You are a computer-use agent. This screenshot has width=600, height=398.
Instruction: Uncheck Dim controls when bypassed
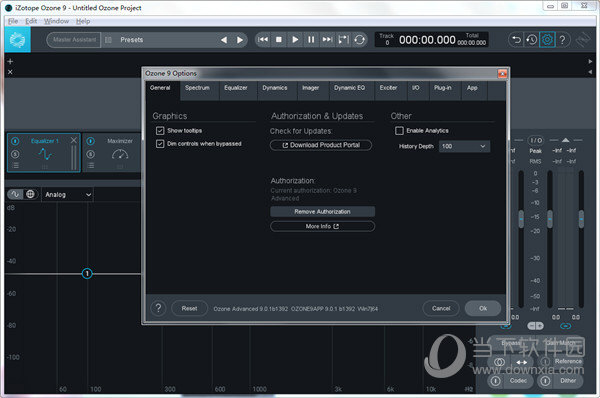pyautogui.click(x=160, y=144)
